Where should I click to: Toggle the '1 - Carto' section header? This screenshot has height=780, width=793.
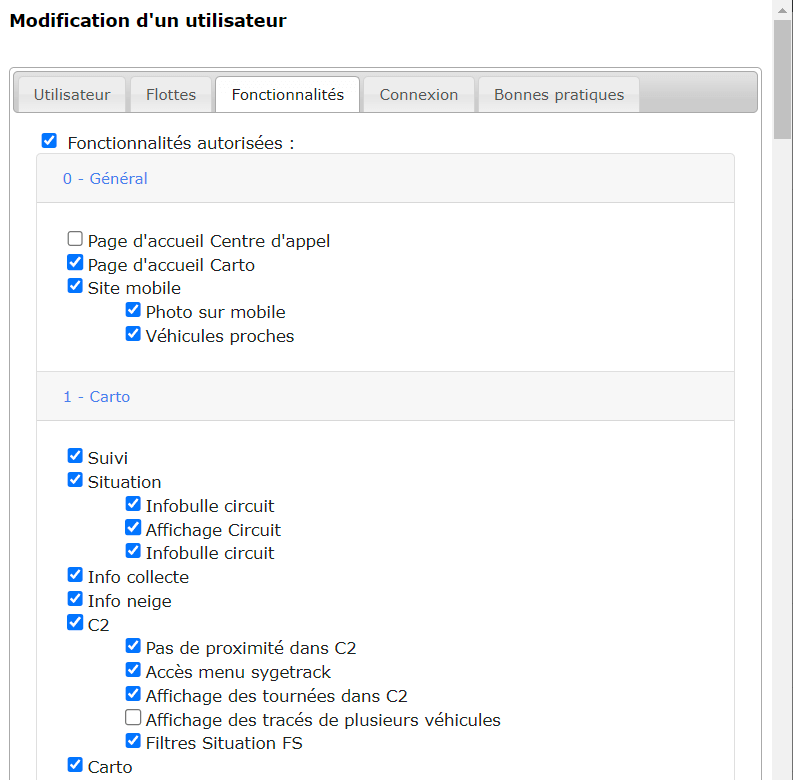click(97, 397)
